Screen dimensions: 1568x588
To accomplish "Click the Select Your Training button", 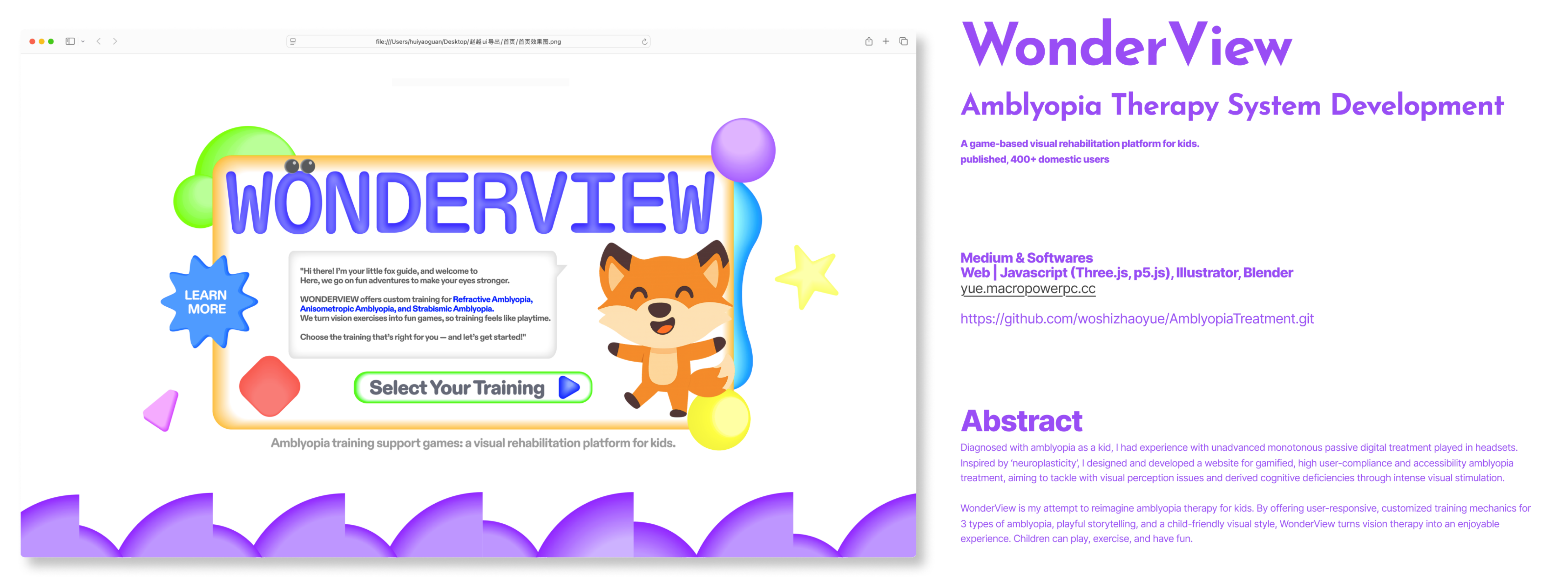I will (x=472, y=388).
